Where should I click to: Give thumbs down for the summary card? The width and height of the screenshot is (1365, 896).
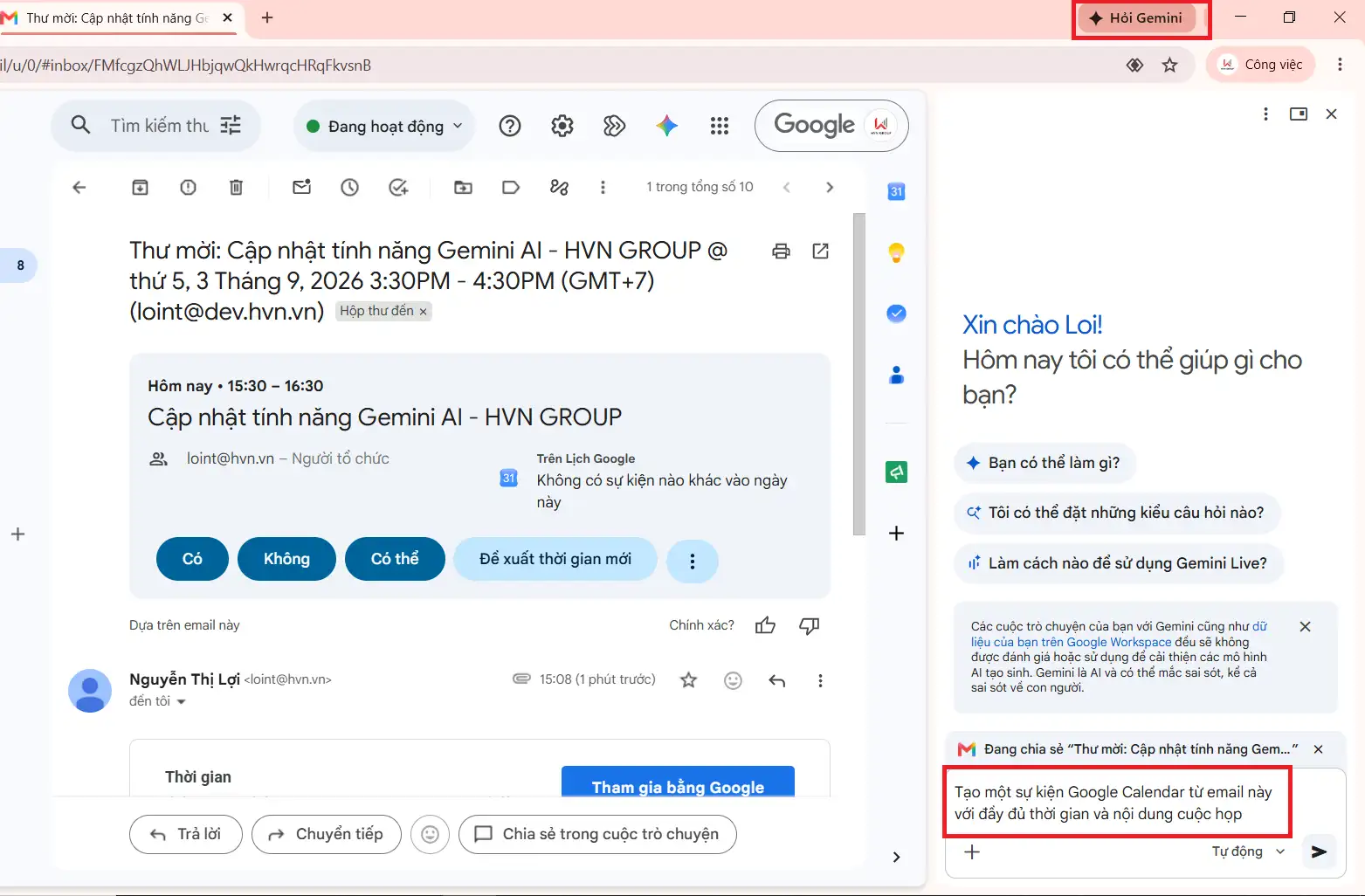point(810,625)
